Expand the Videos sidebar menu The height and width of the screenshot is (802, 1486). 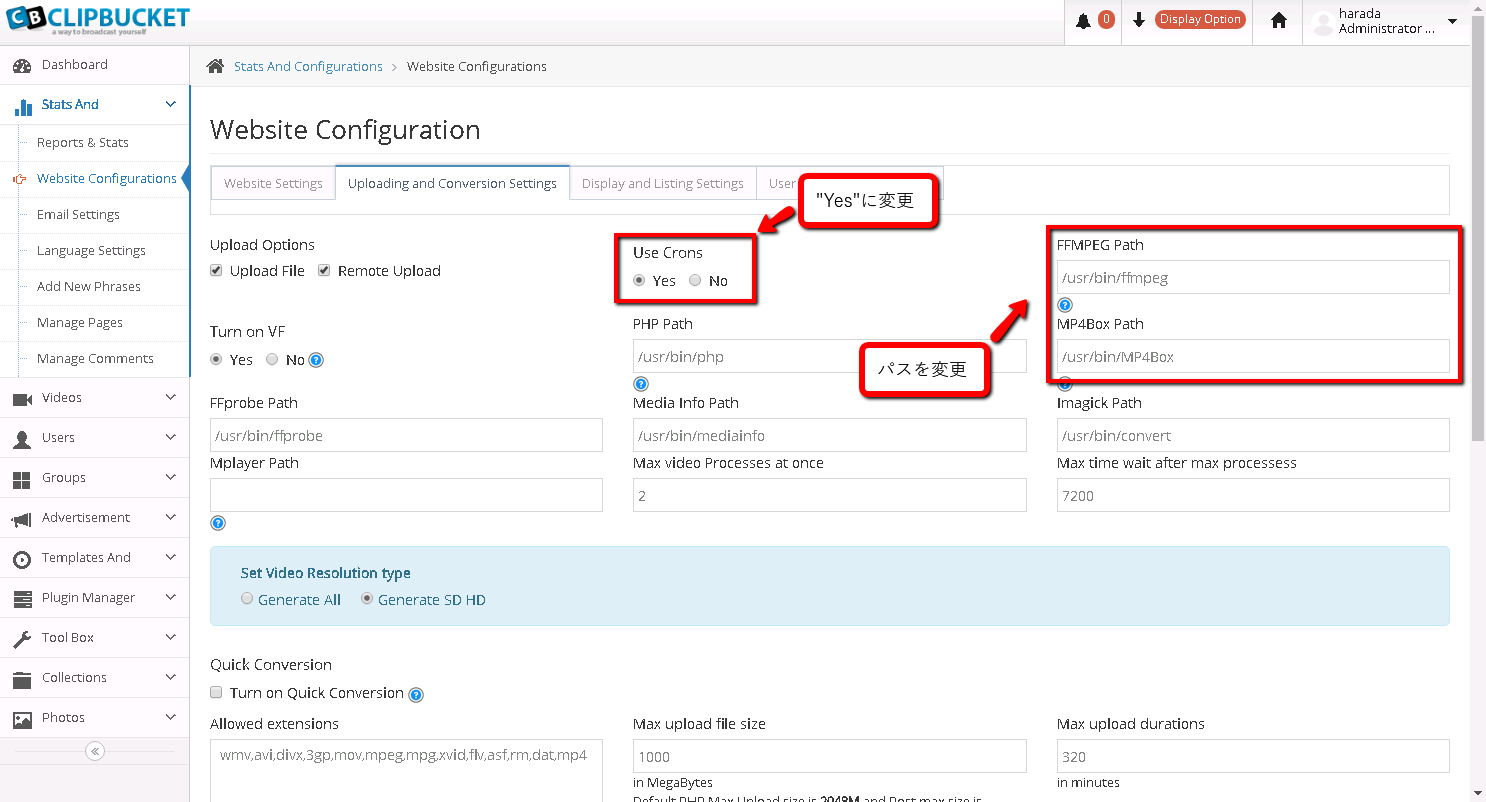(94, 398)
